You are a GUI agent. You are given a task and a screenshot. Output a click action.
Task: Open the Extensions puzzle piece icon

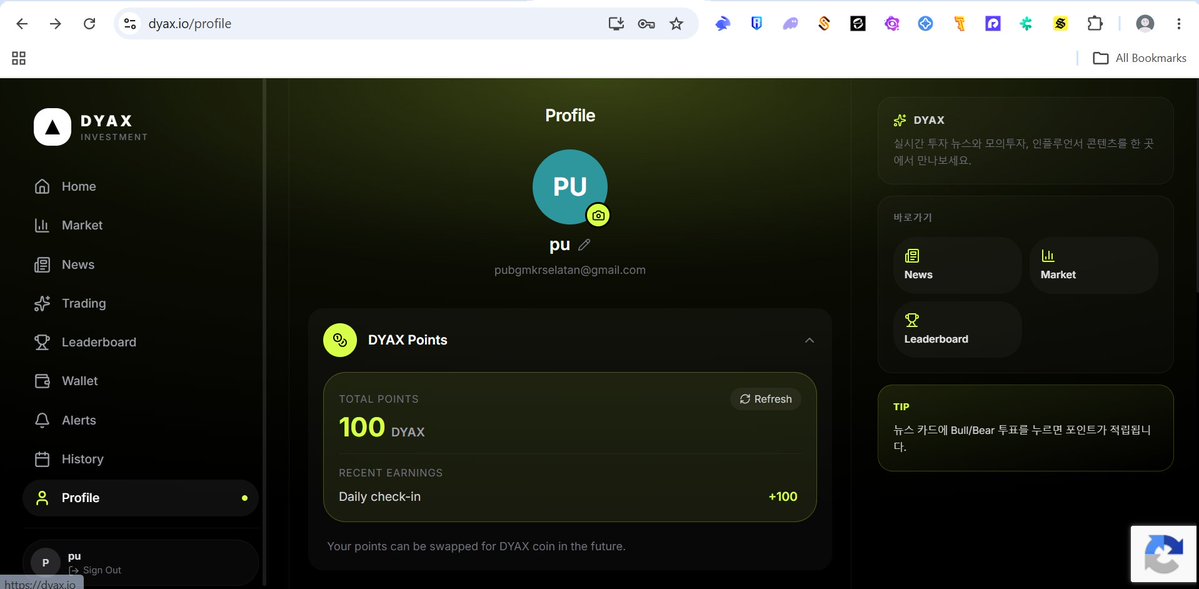[x=1094, y=24]
